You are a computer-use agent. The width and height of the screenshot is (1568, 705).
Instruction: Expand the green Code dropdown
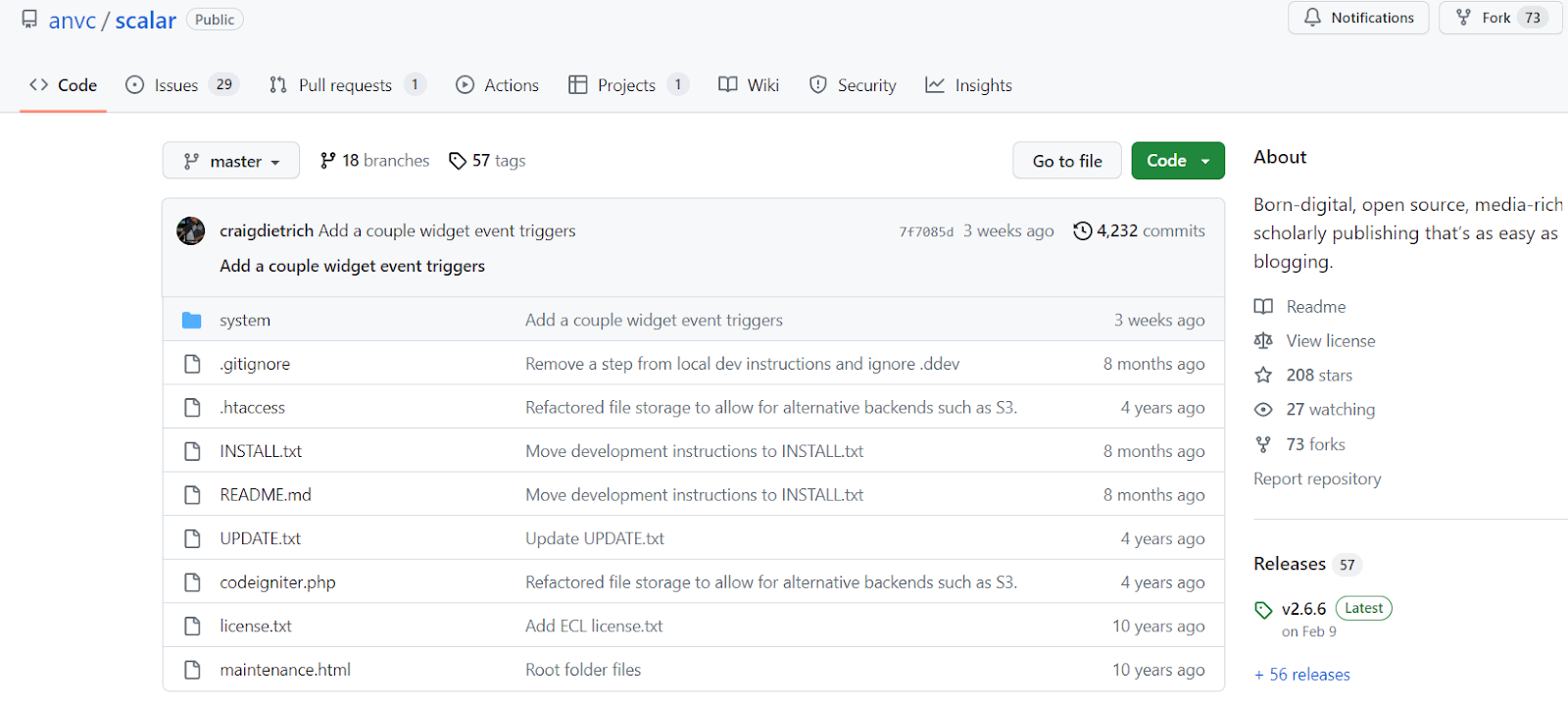1178,161
